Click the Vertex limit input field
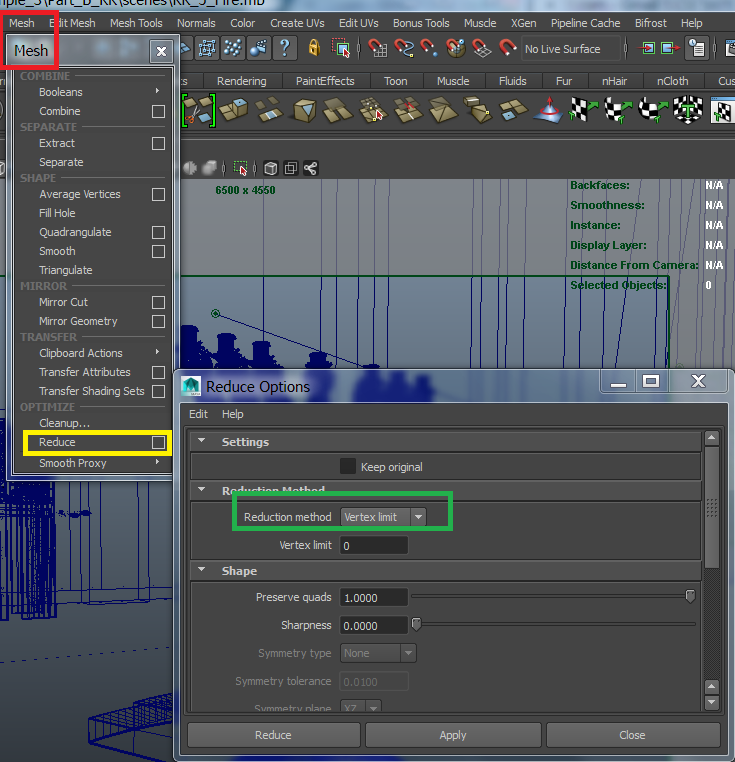 click(373, 546)
